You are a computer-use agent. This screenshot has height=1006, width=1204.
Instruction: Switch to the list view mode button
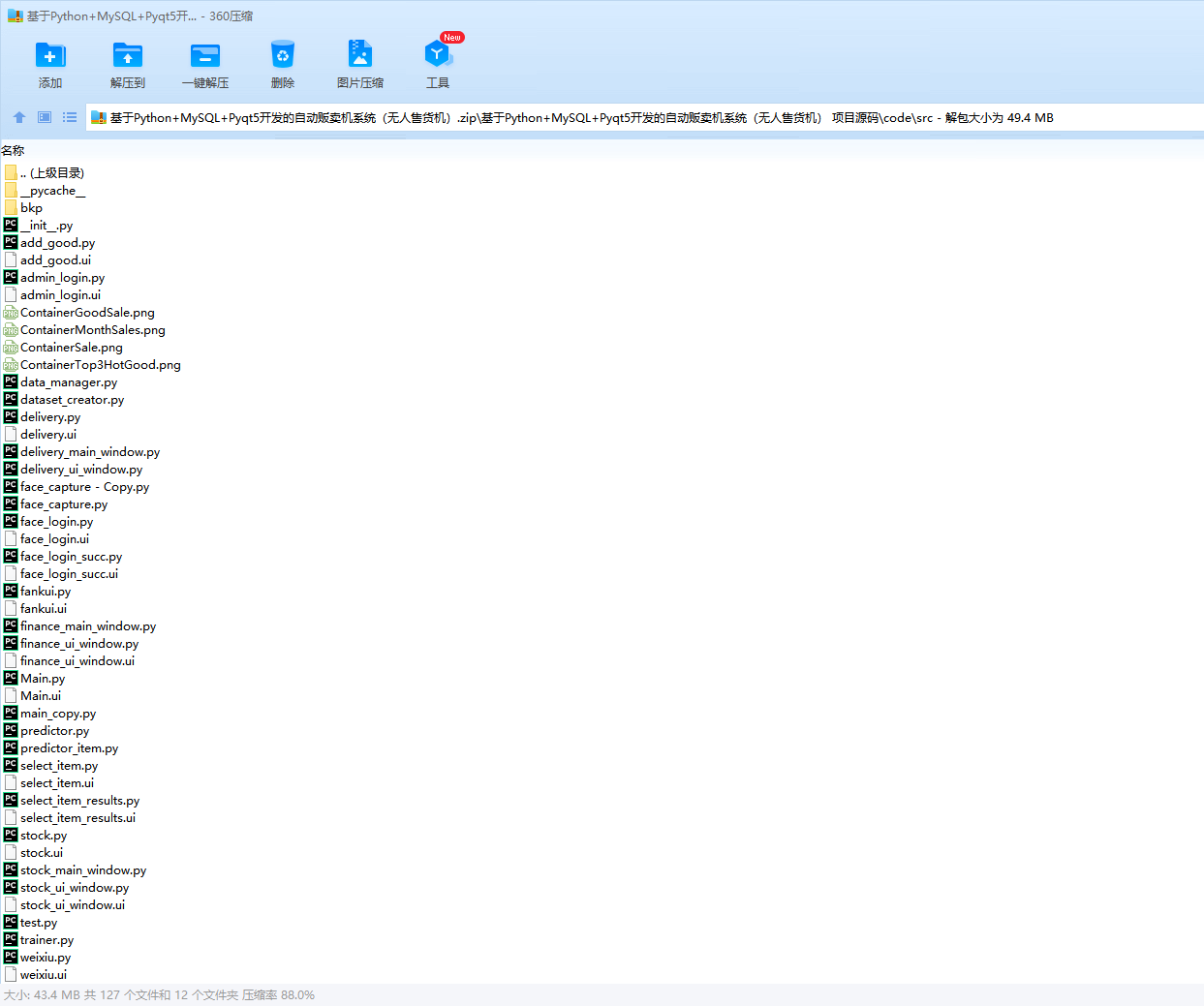coord(70,117)
